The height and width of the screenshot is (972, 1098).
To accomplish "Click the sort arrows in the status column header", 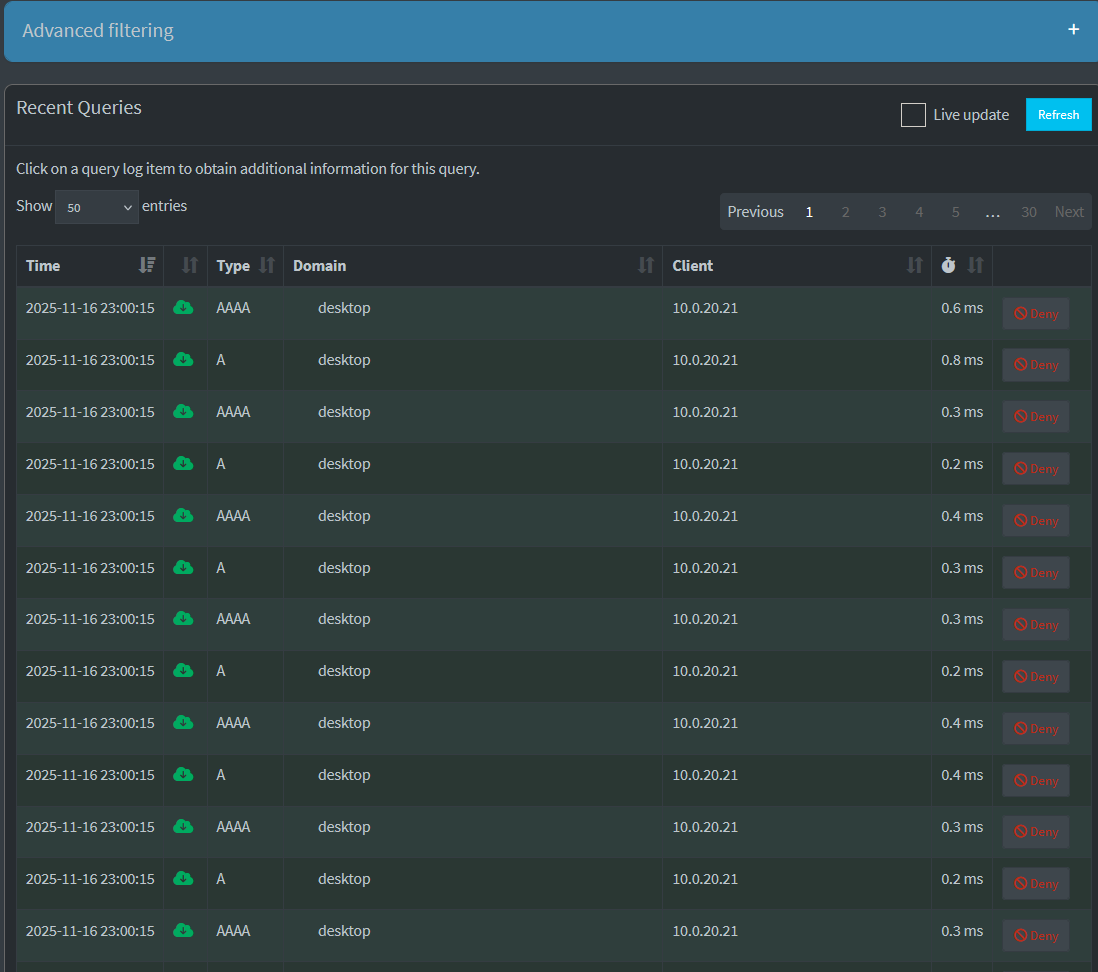I will tap(190, 265).
